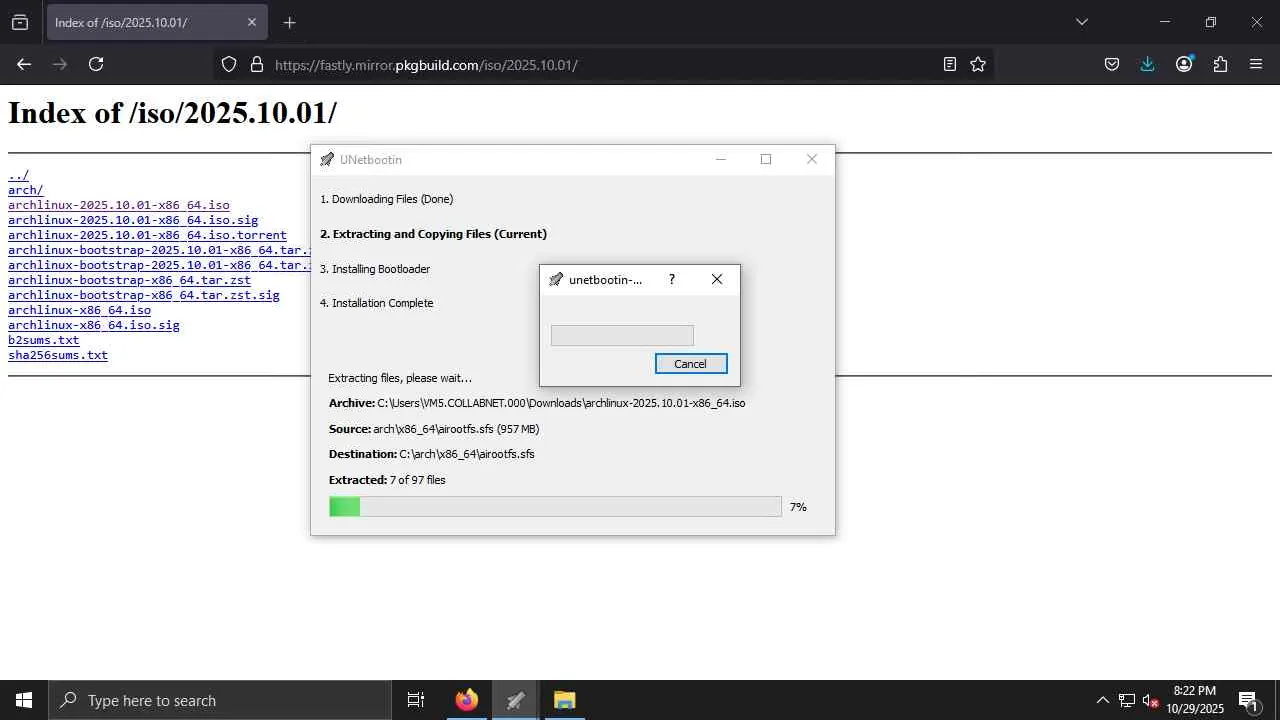Click the forward navigation arrow
The width and height of the screenshot is (1280, 720).
click(x=60, y=64)
